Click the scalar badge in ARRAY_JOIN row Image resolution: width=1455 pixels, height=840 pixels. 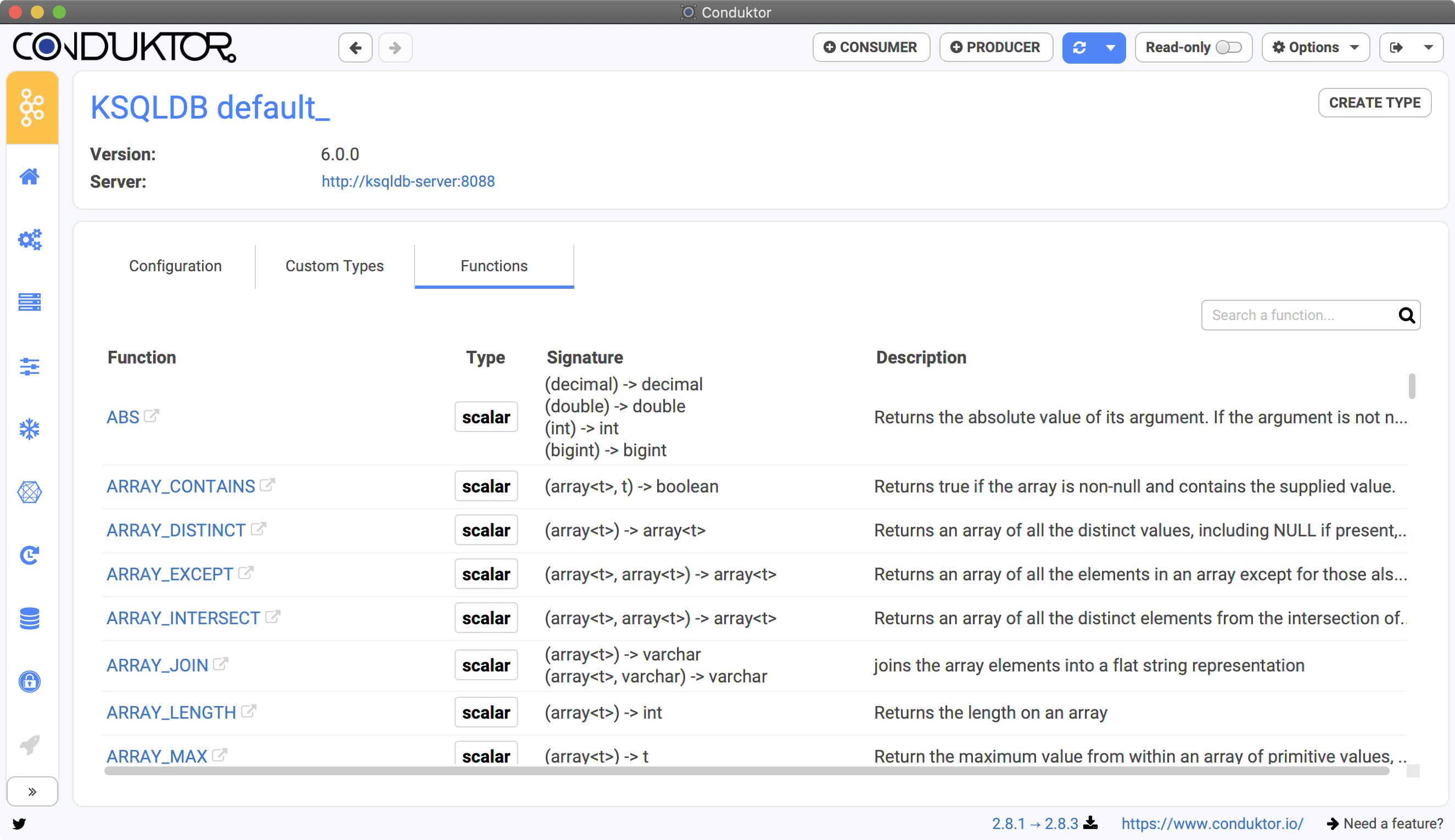(x=486, y=665)
